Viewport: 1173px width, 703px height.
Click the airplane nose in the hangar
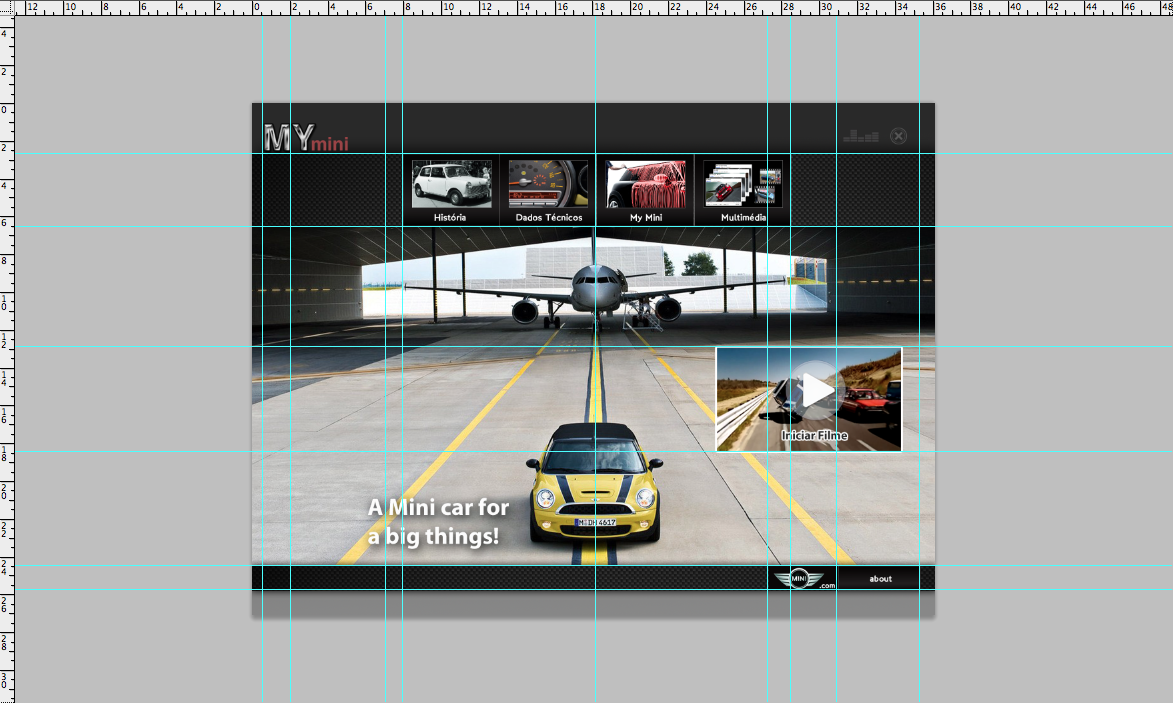pyautogui.click(x=595, y=289)
